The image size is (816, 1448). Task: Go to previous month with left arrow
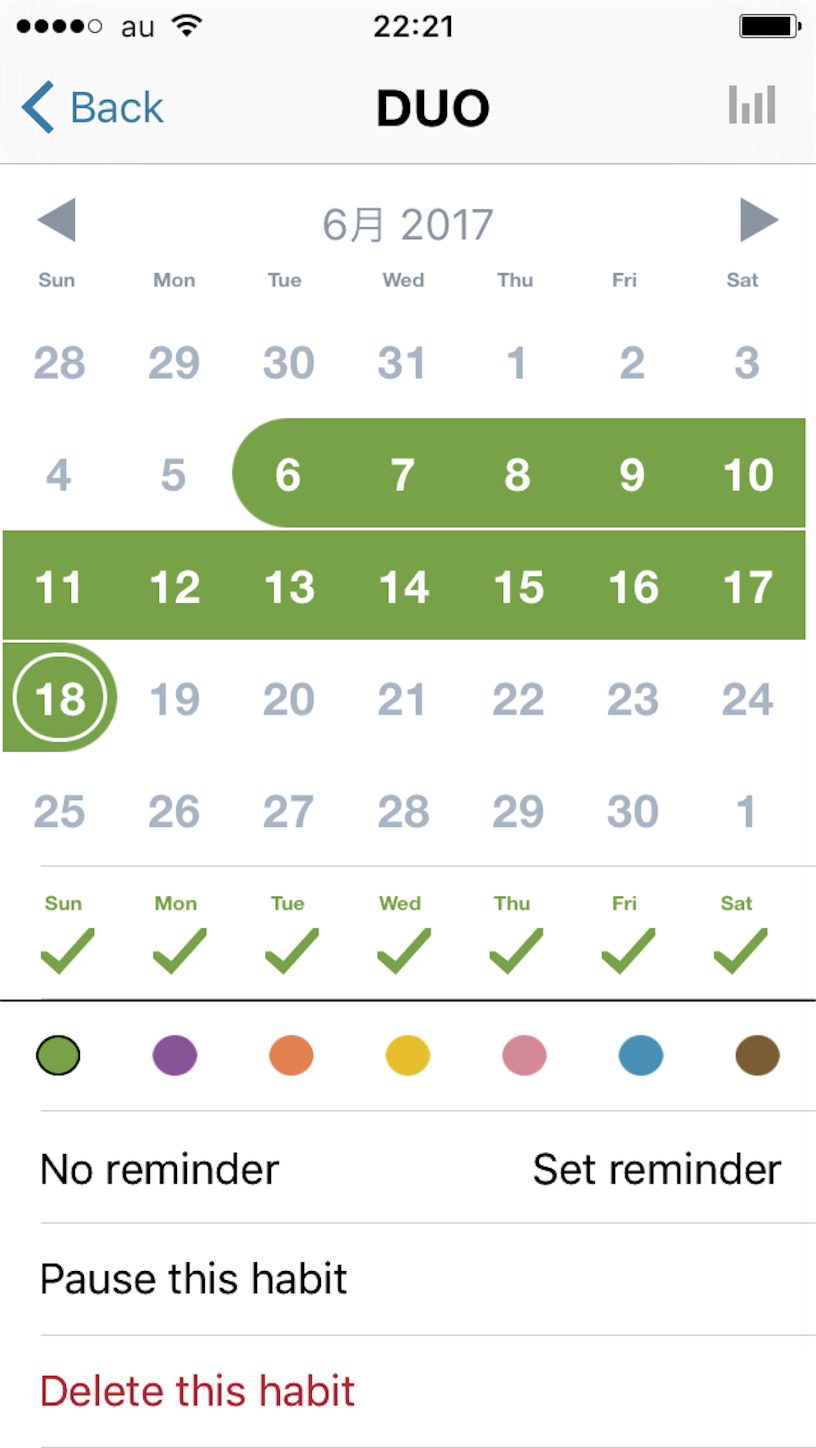tap(56, 220)
